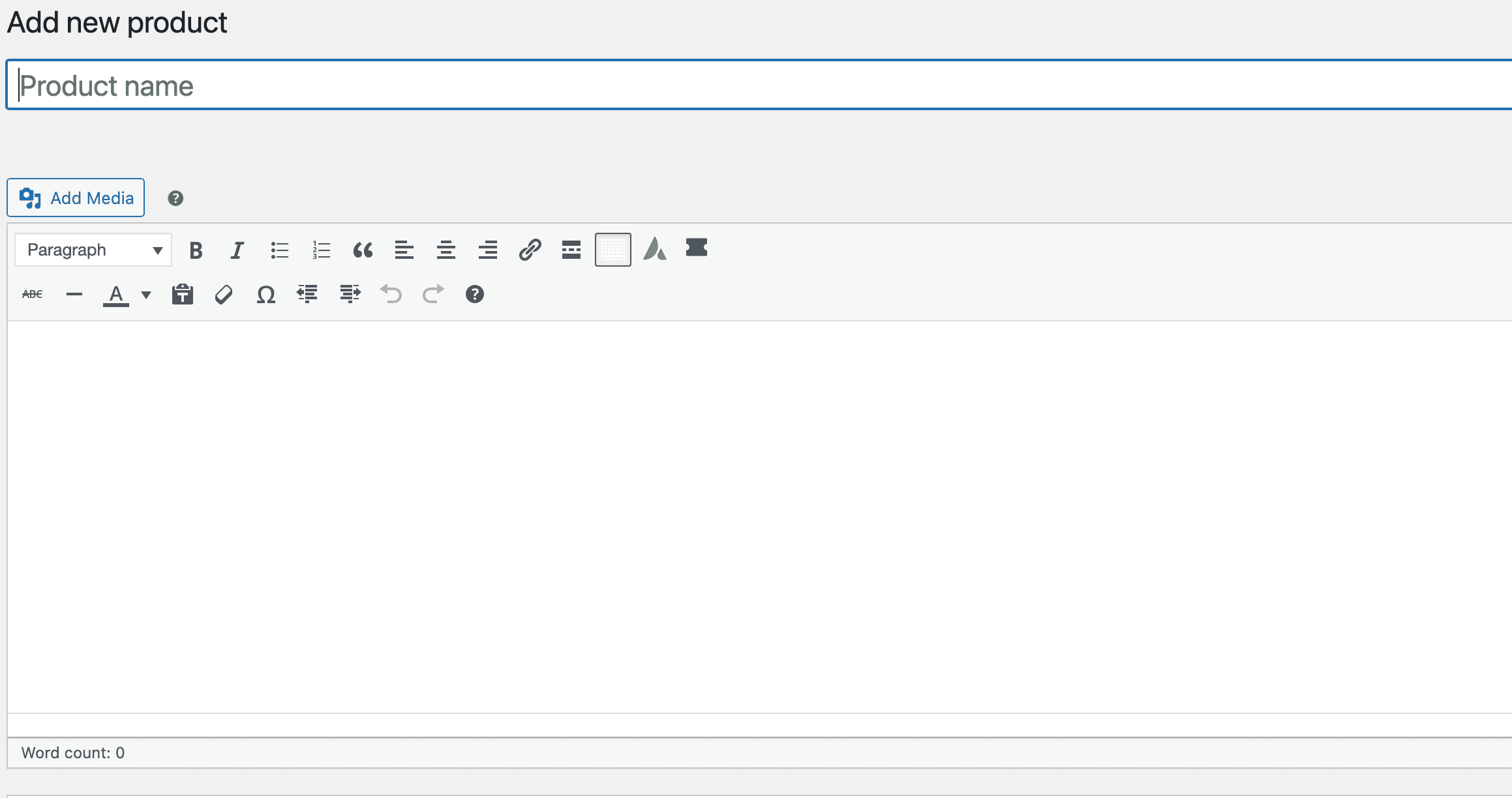Increase the indent

point(350,295)
